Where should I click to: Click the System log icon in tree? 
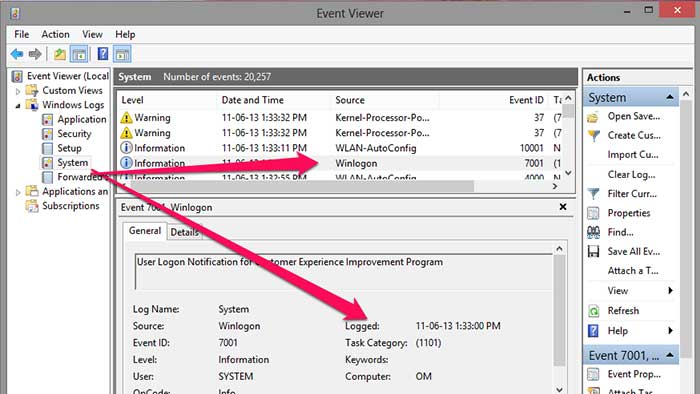coord(47,163)
